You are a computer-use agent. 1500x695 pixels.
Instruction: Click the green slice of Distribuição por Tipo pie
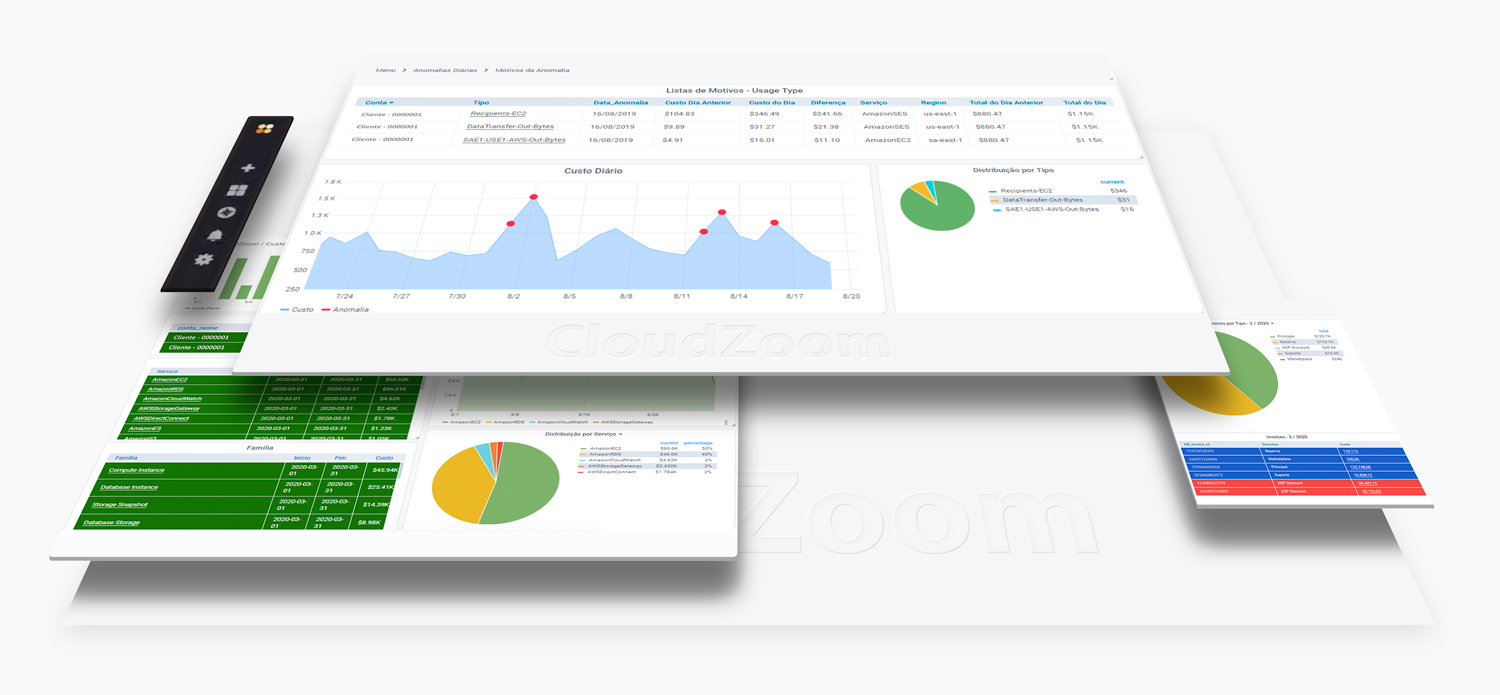945,212
